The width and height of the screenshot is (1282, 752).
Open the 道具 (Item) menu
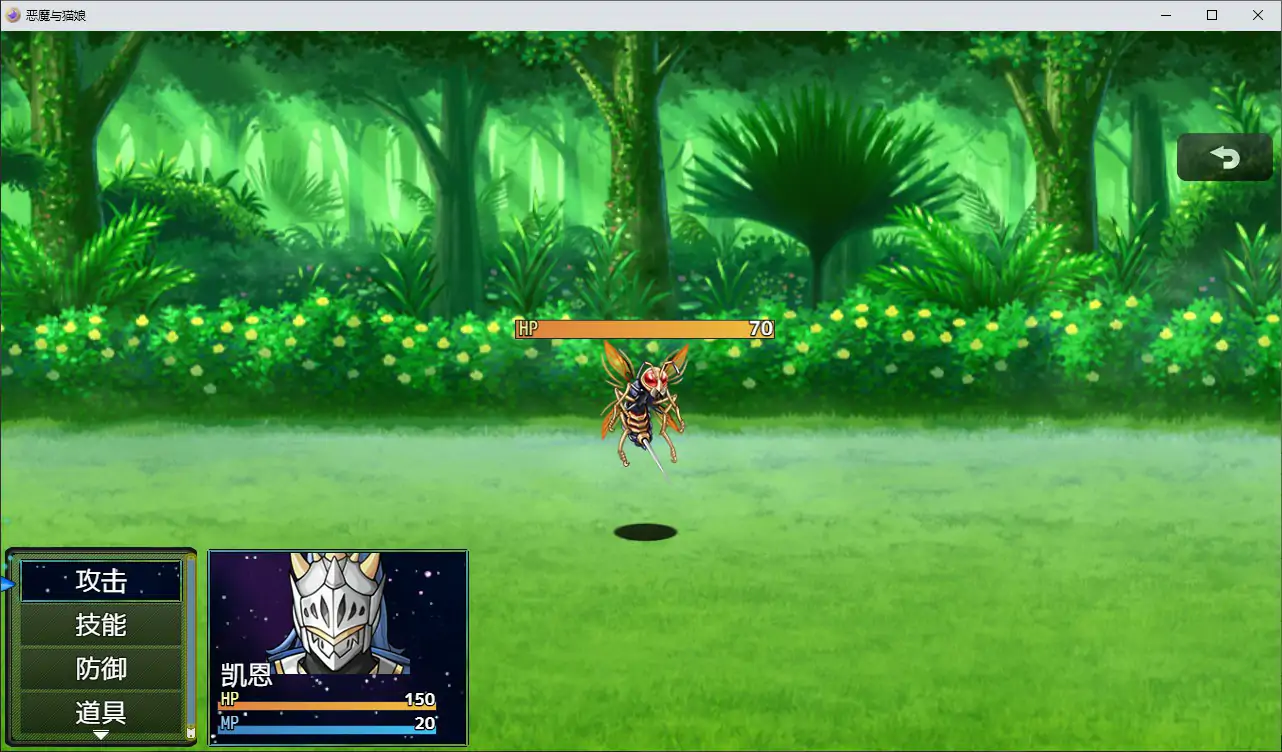click(101, 712)
